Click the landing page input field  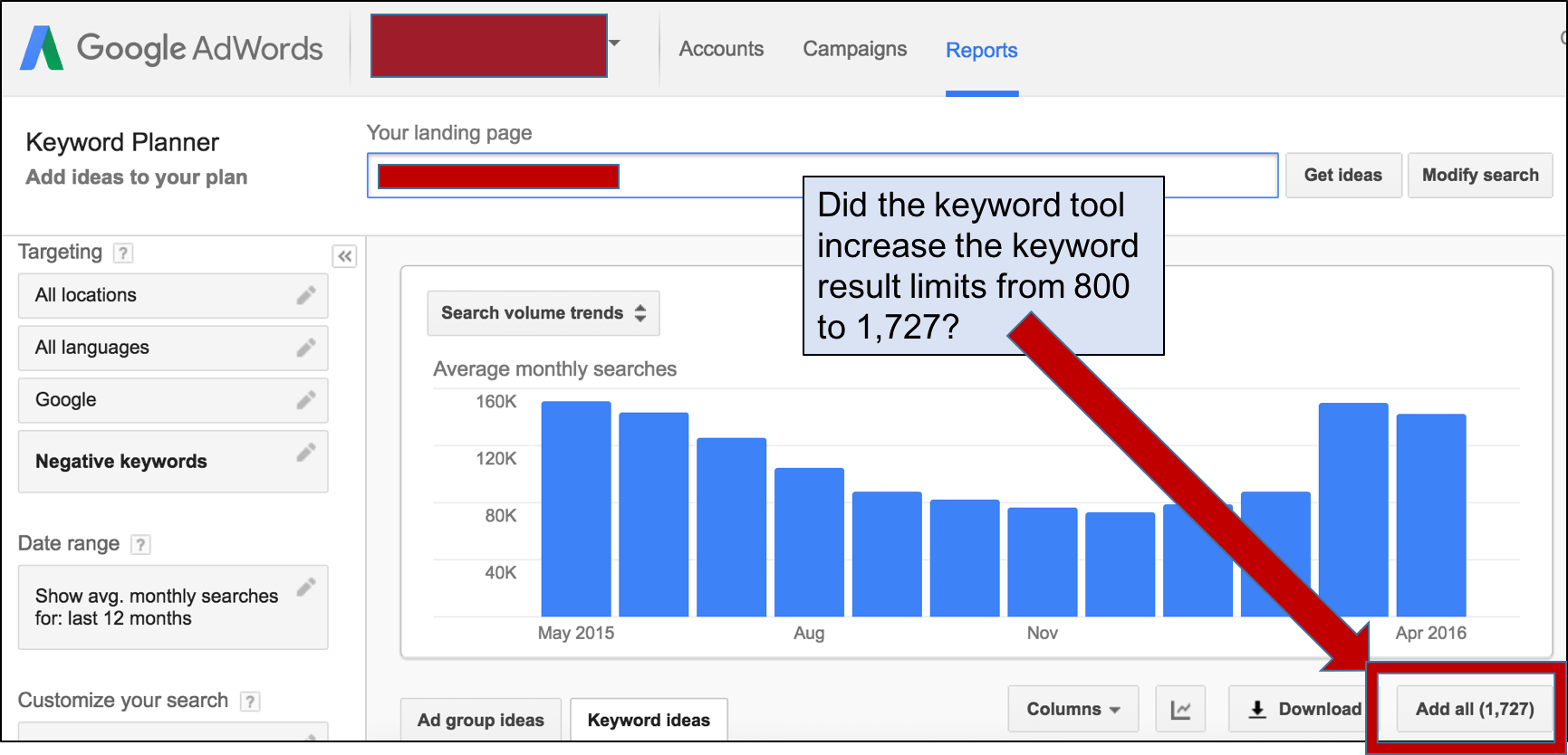pos(822,176)
